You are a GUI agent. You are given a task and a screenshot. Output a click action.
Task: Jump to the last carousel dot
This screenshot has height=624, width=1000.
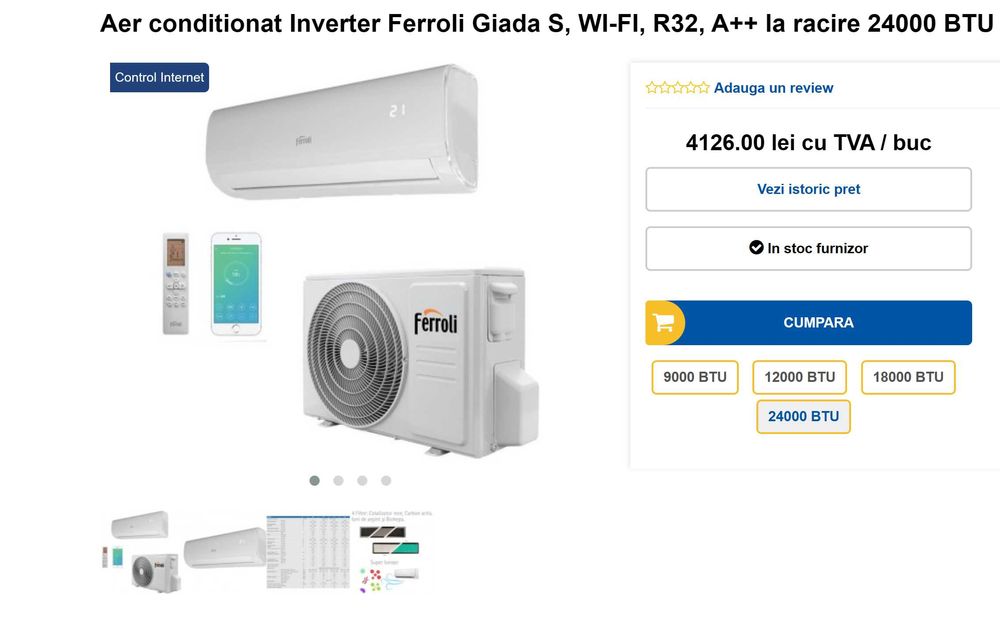386,481
